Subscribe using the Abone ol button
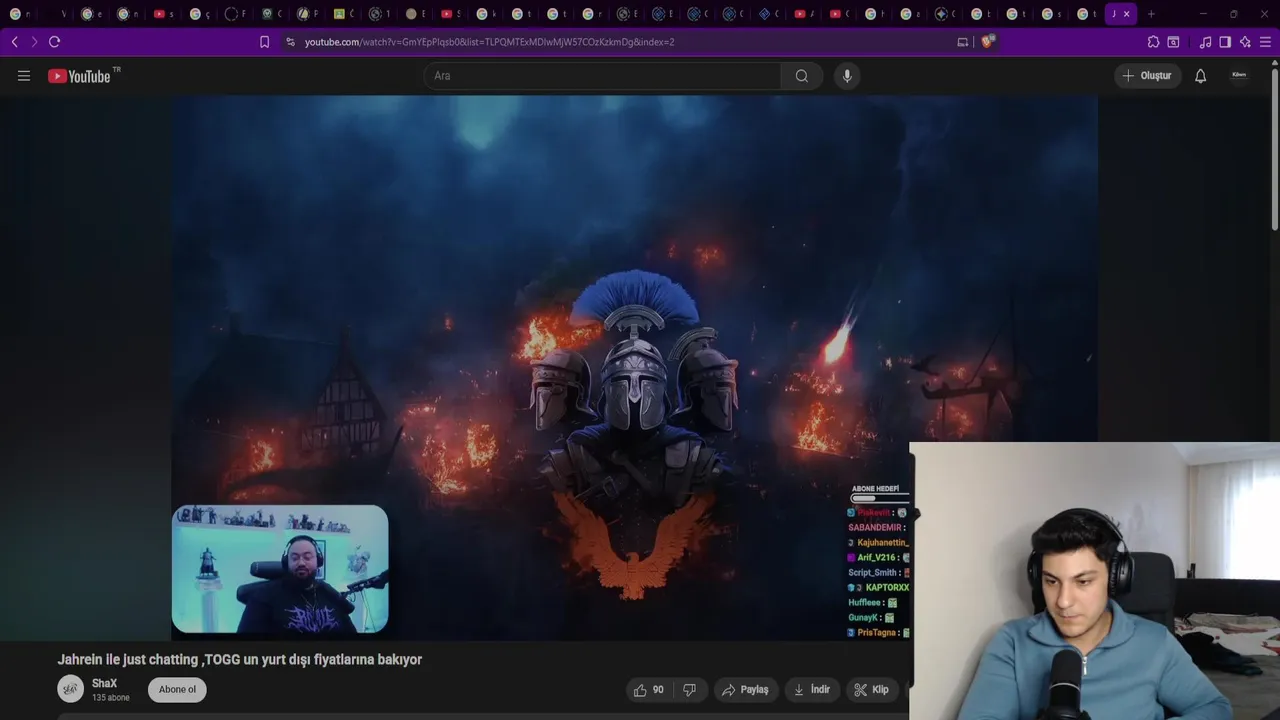This screenshot has width=1280, height=720. tap(177, 689)
